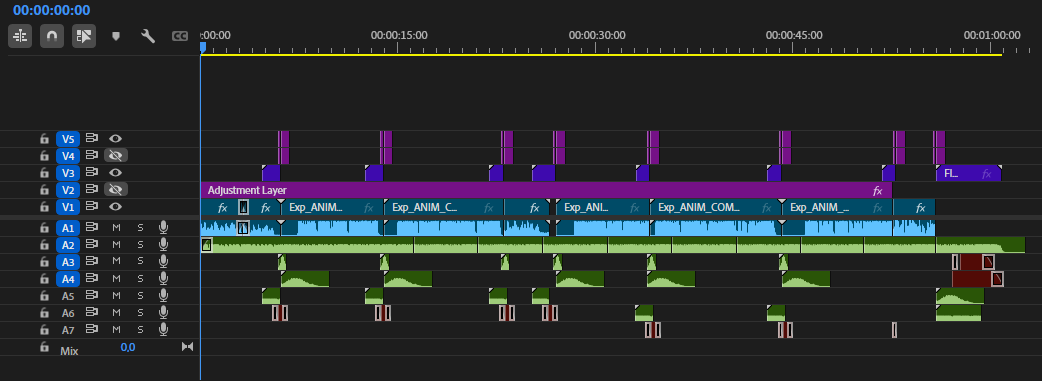Open Timeline display settings wrench

click(148, 36)
